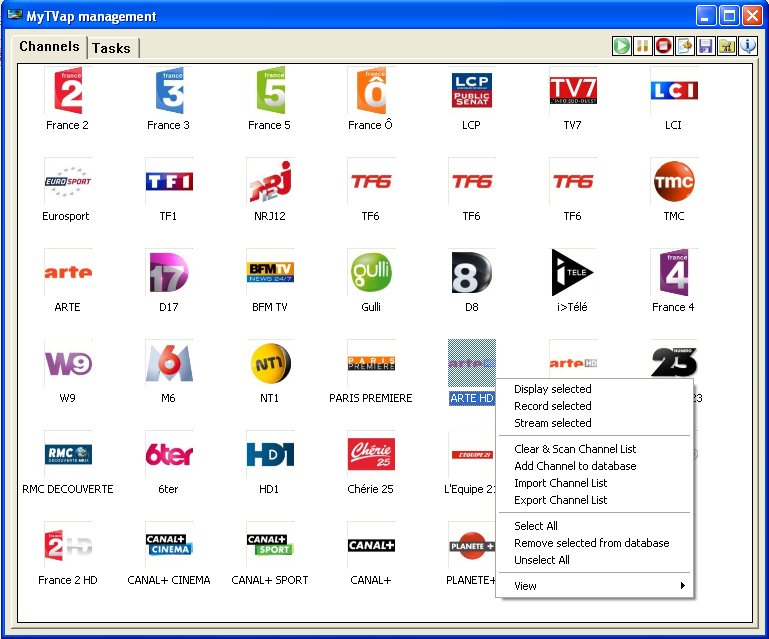
Task: Click the highlighted ARTE HD channel thumbnail
Action: coord(472,363)
